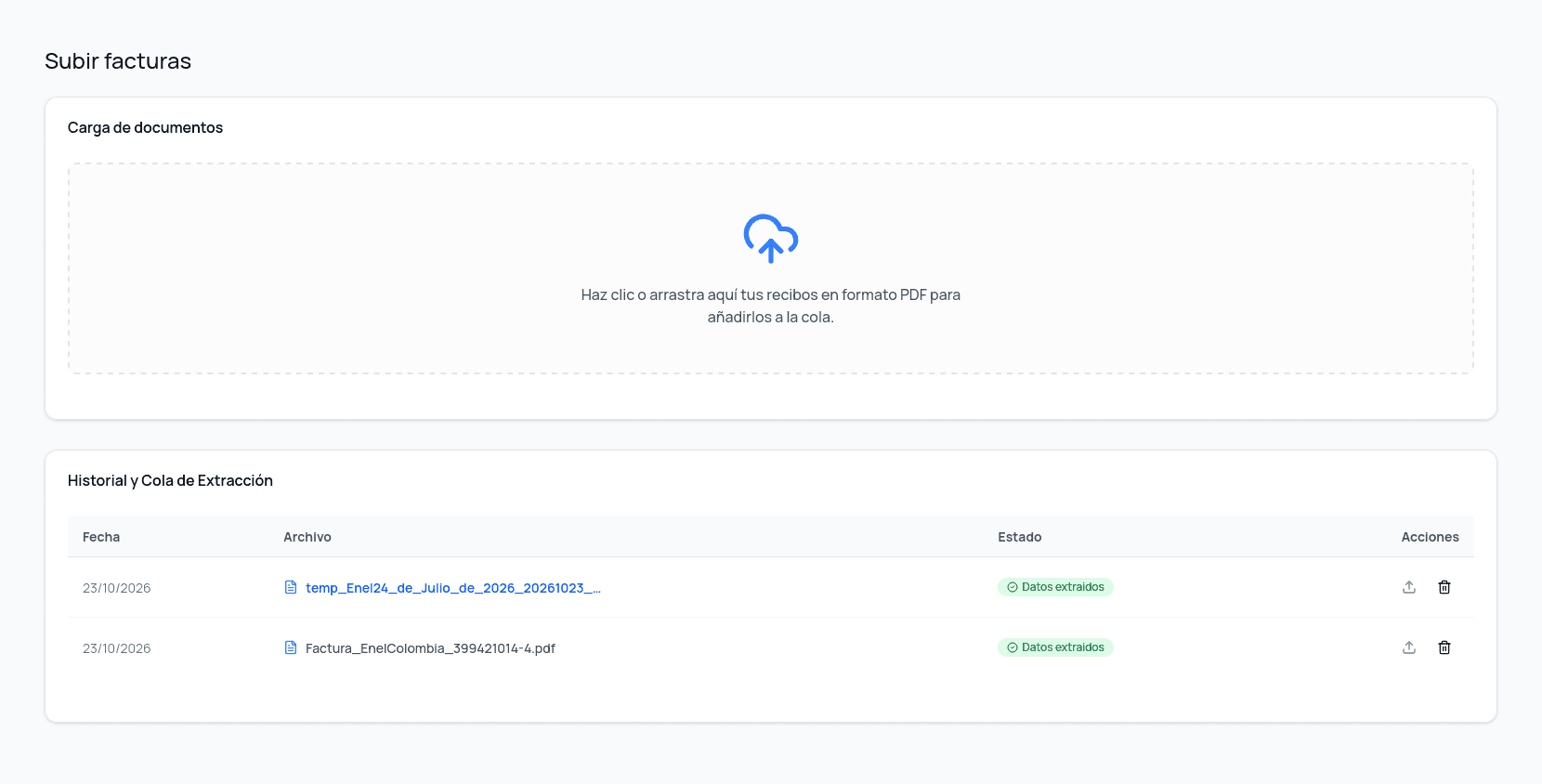Screen dimensions: 1542x784
Task: Select the Factura_EnelColombia_399421014-4.pdf file name
Action: [x=430, y=648]
